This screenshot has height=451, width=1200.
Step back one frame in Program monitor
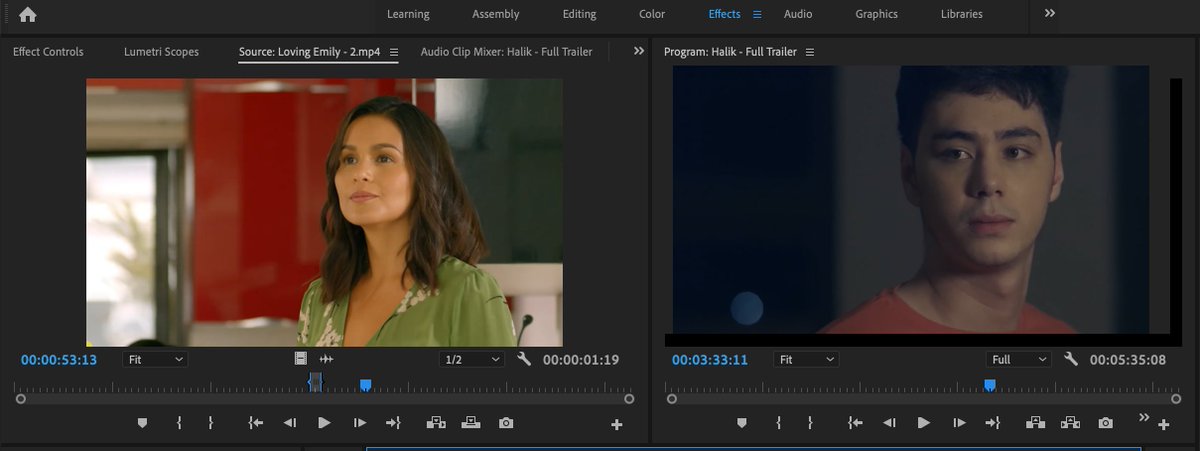click(x=889, y=423)
